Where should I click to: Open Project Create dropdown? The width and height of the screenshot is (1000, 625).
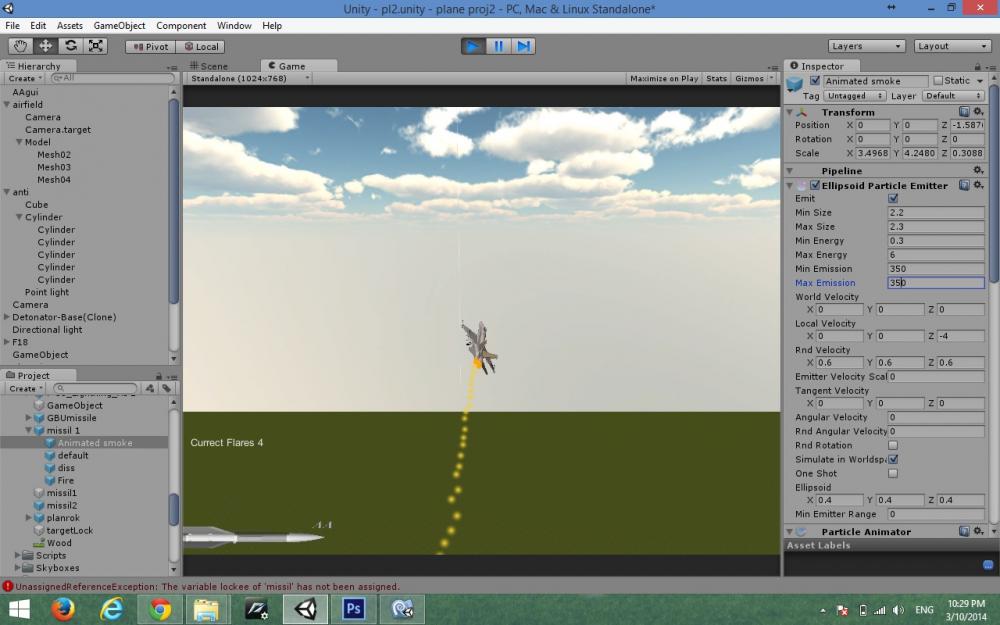point(26,388)
